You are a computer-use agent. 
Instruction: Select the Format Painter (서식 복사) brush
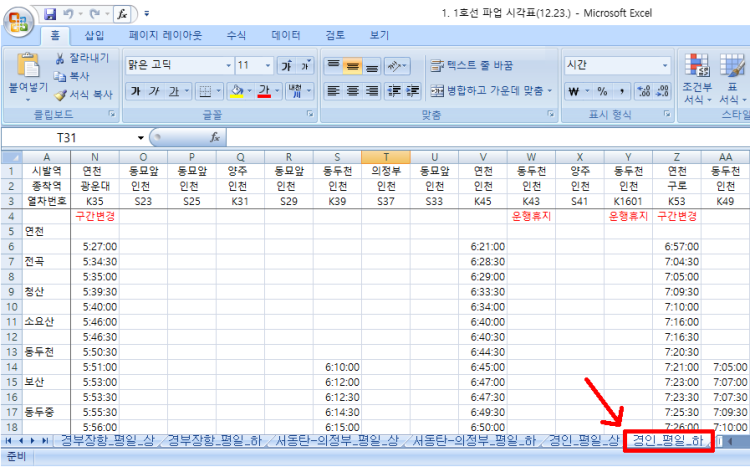point(60,95)
